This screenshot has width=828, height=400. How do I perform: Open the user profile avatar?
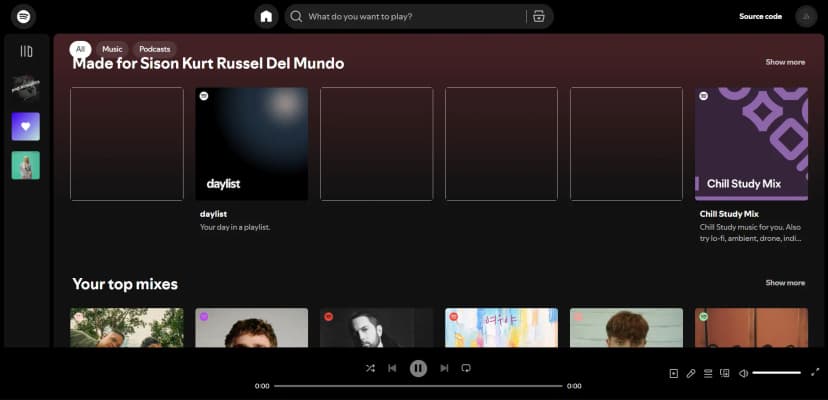(x=806, y=16)
